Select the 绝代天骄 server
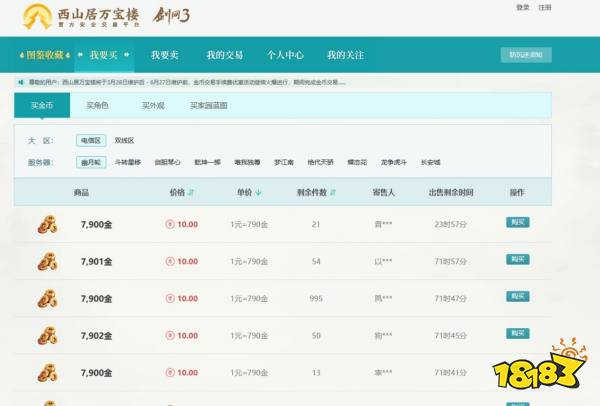600x406 pixels. (320, 162)
